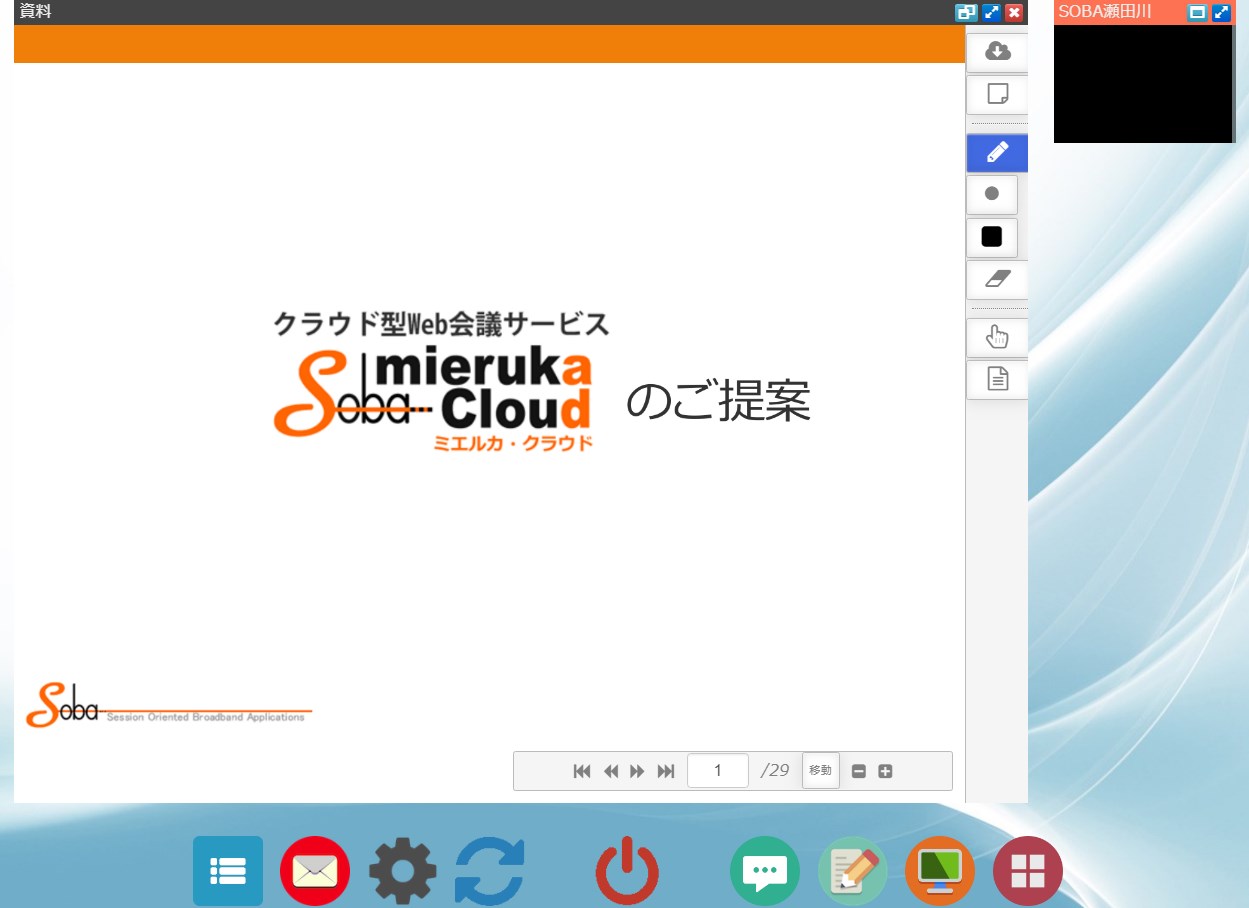Close the 資料 window
1249x908 pixels.
tap(1014, 13)
